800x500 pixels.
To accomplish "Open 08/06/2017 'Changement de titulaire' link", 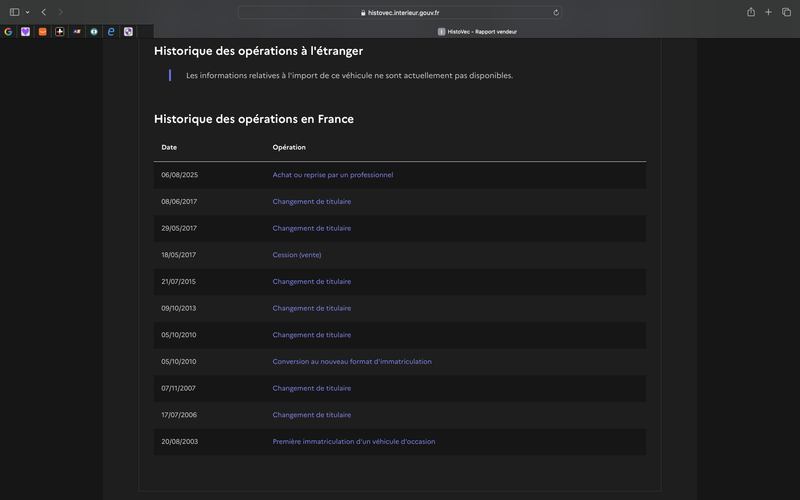I will [312, 202].
